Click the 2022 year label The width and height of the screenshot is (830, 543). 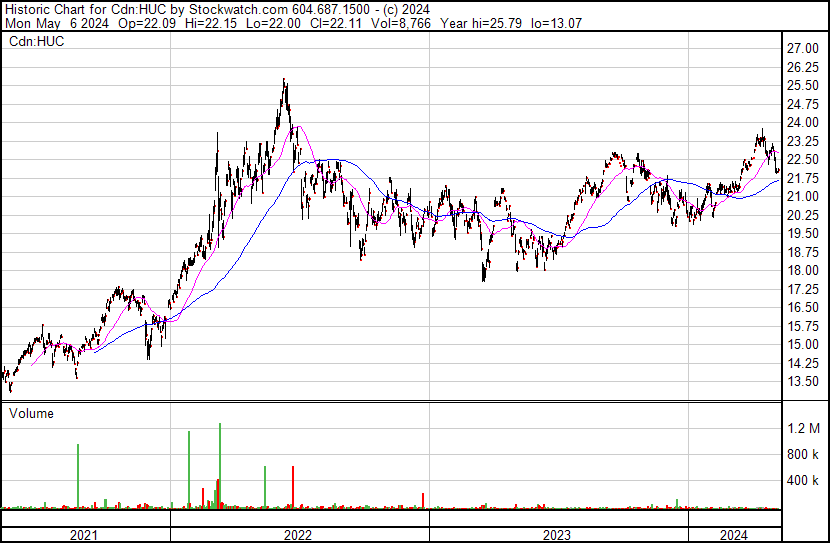click(x=297, y=536)
